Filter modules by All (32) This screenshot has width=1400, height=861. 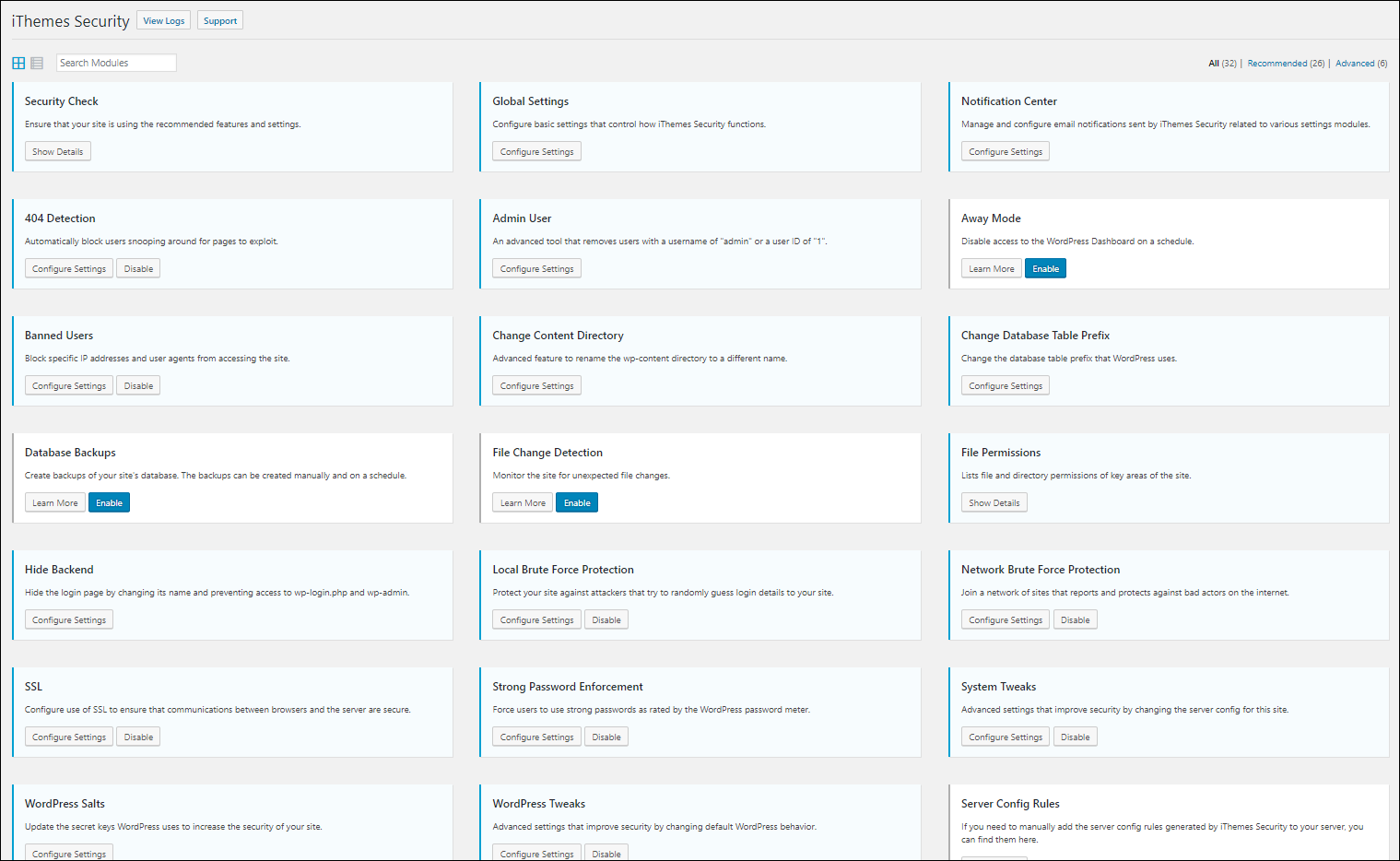1222,64
